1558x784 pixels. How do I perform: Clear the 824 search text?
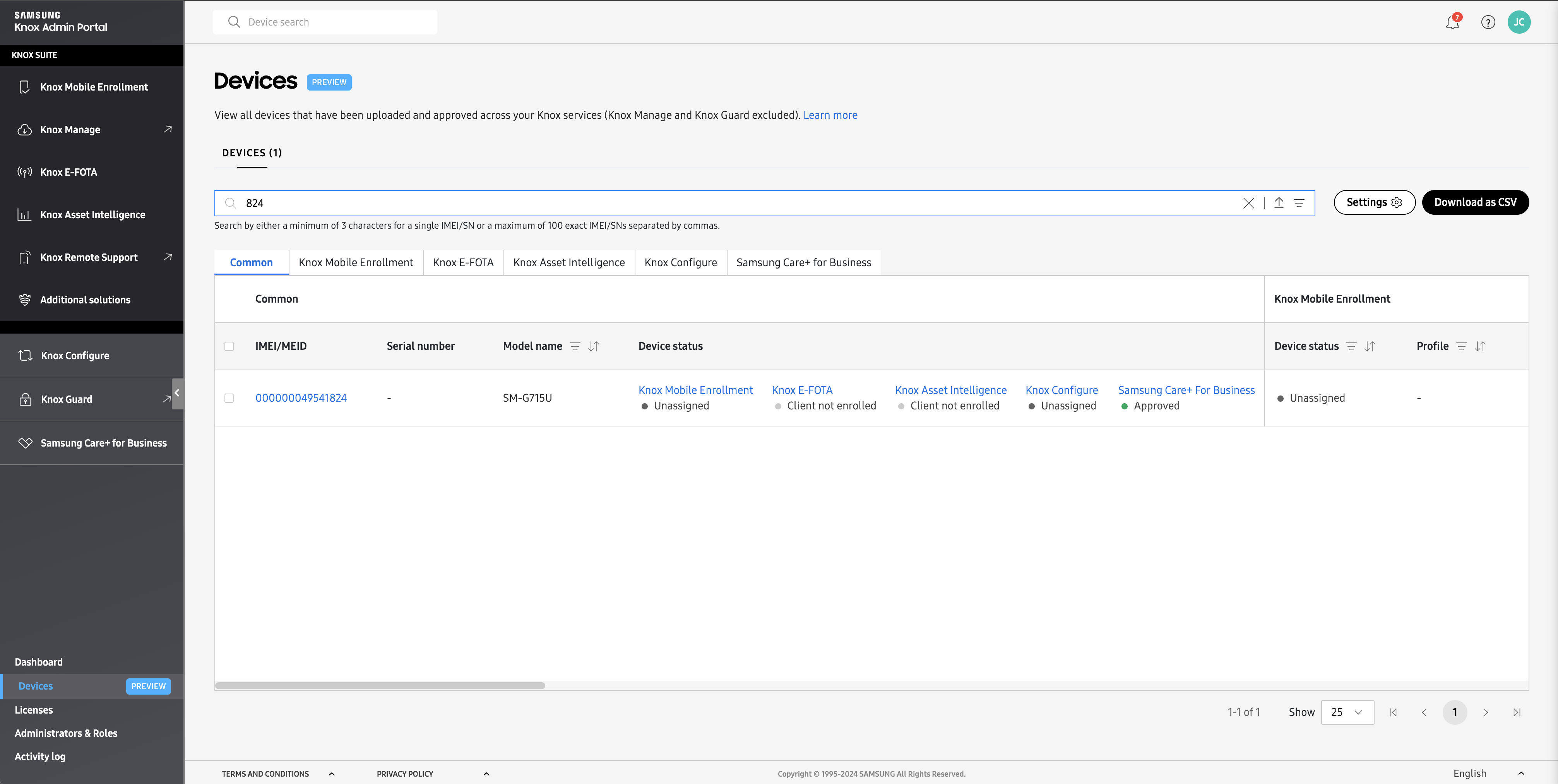tap(1248, 203)
